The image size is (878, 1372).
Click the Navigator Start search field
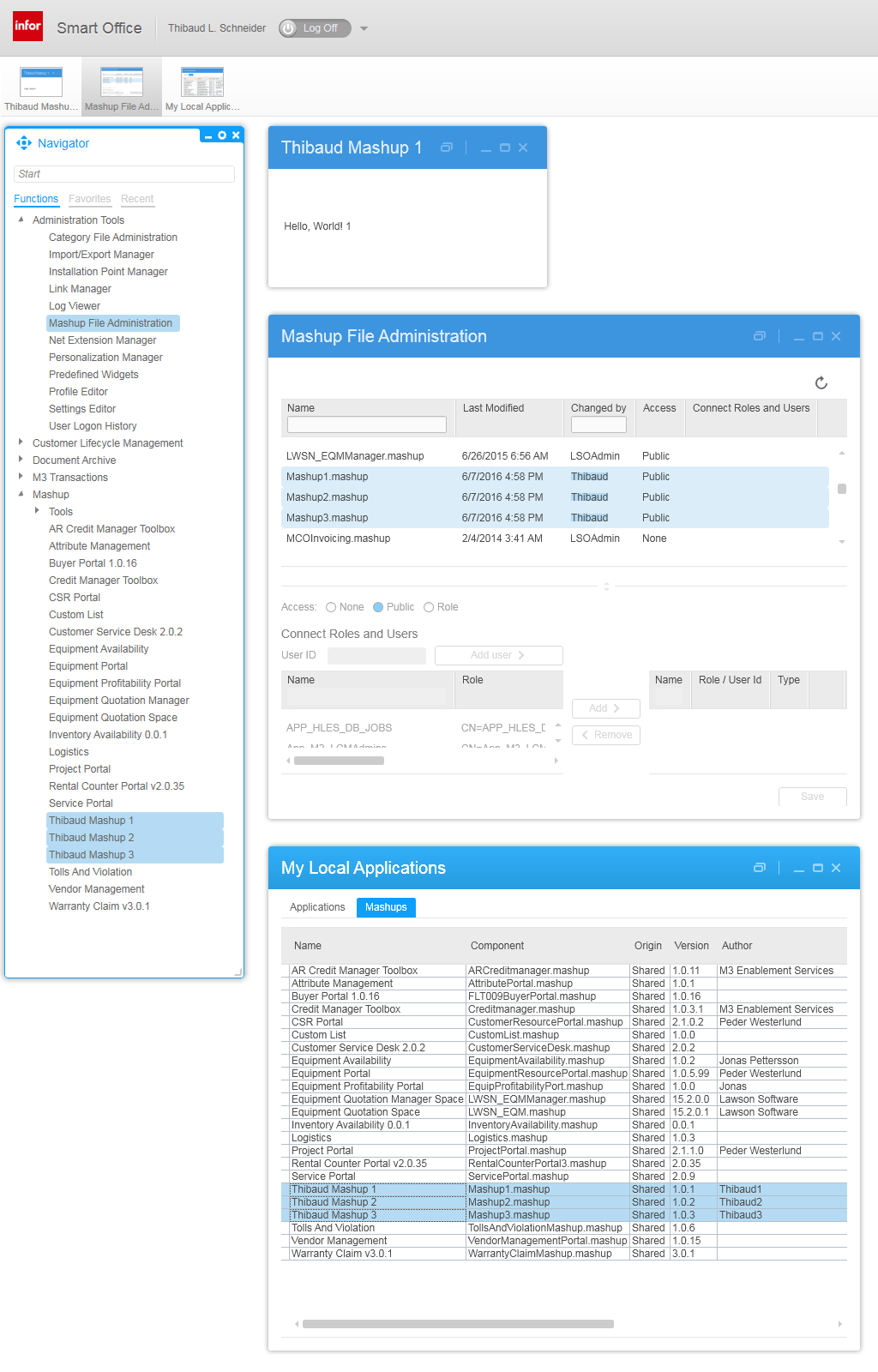[124, 174]
